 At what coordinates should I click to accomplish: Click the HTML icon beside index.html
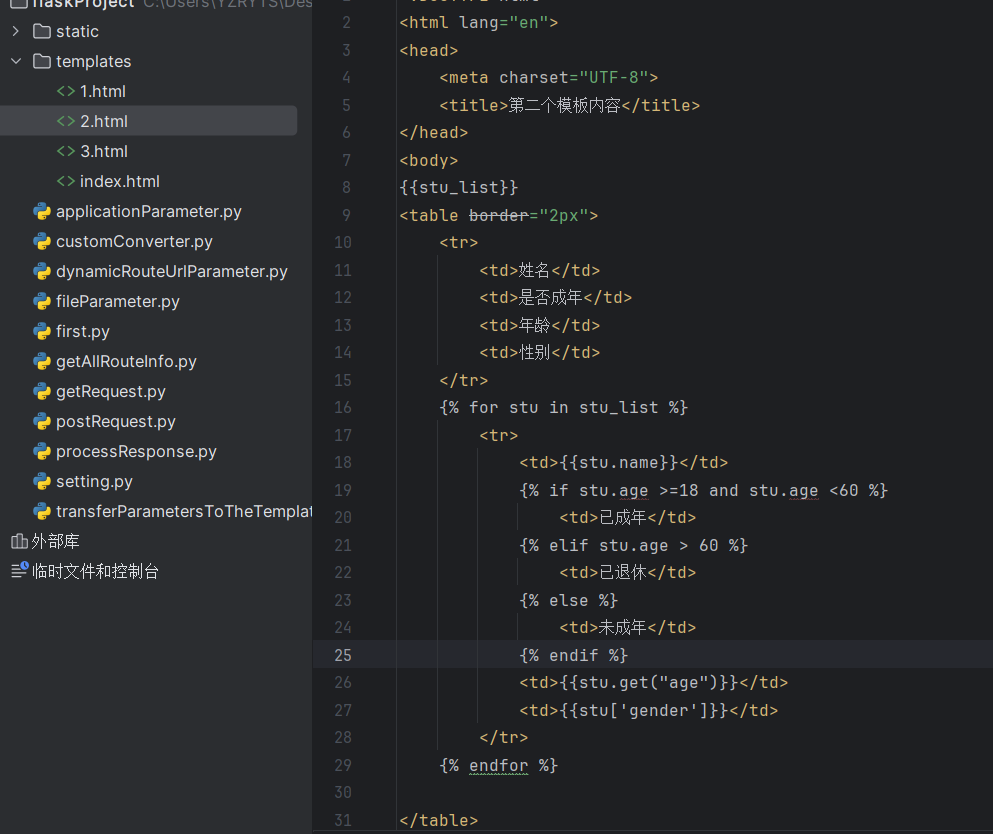tap(66, 181)
